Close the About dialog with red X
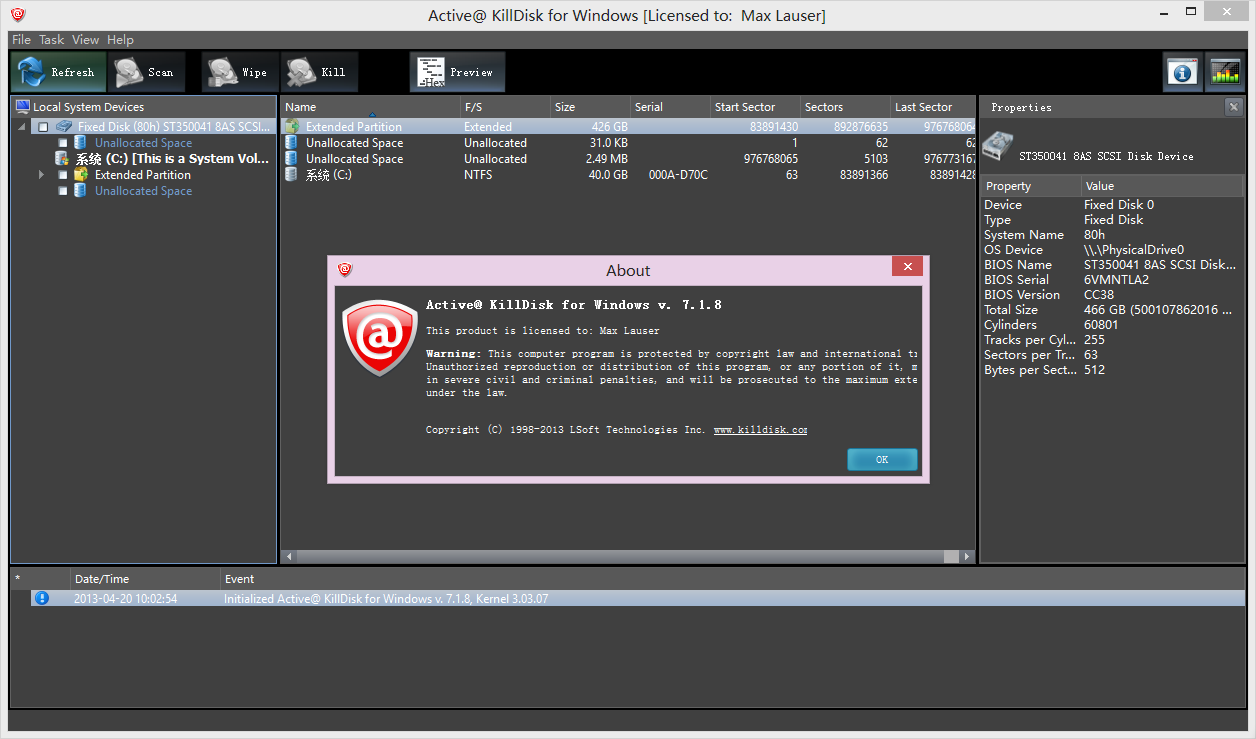The image size is (1256, 739). click(907, 267)
